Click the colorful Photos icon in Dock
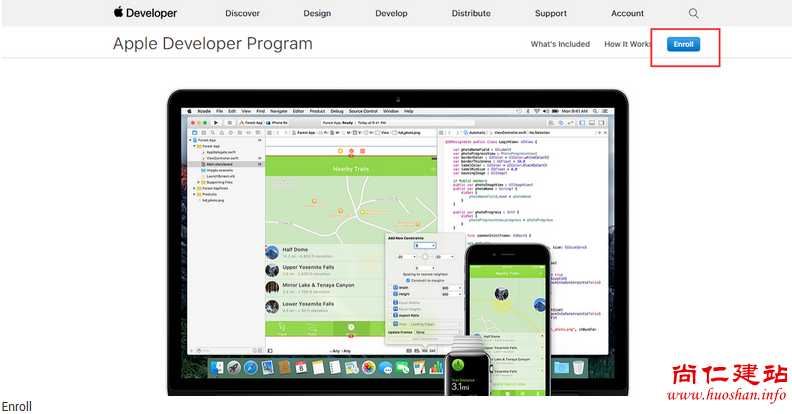This screenshot has width=792, height=414. point(367,368)
